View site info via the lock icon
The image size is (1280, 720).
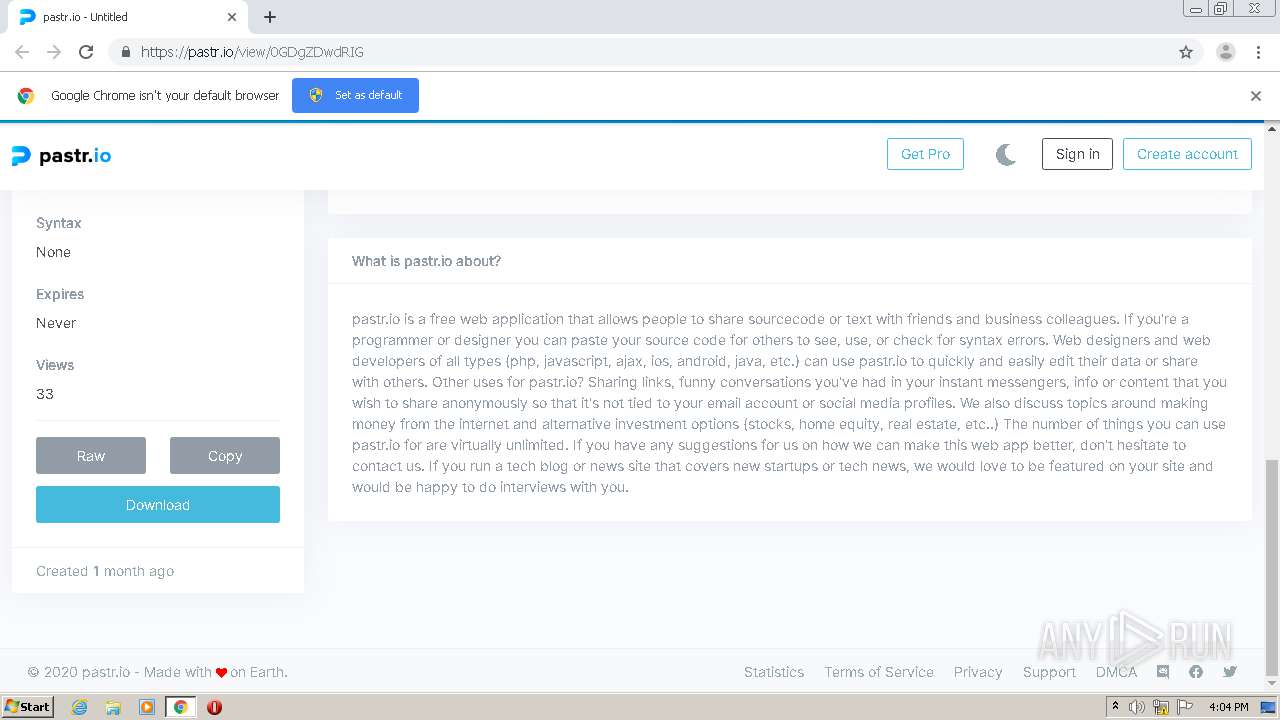coord(125,52)
